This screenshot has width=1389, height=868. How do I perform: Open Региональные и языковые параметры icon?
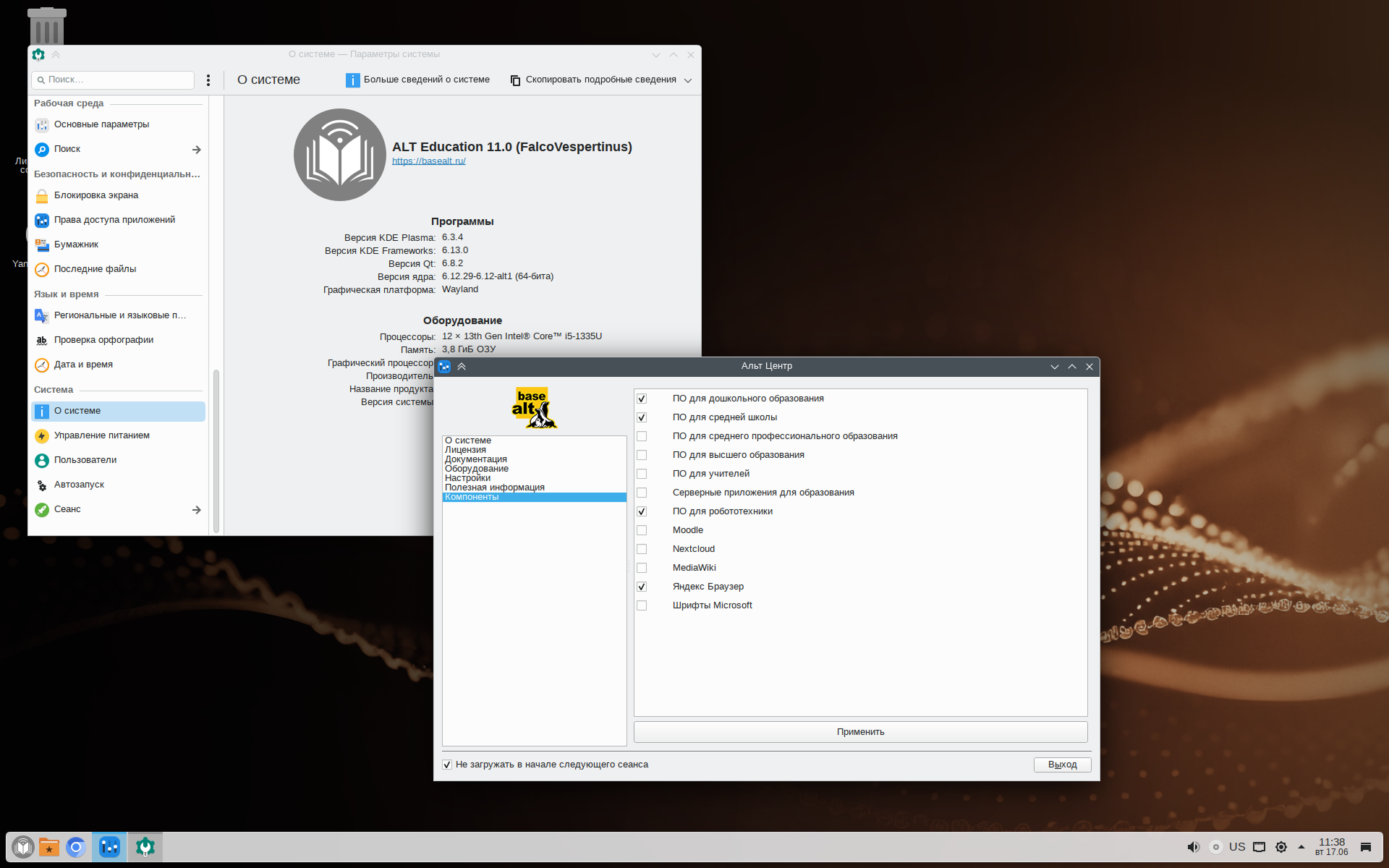(42, 316)
